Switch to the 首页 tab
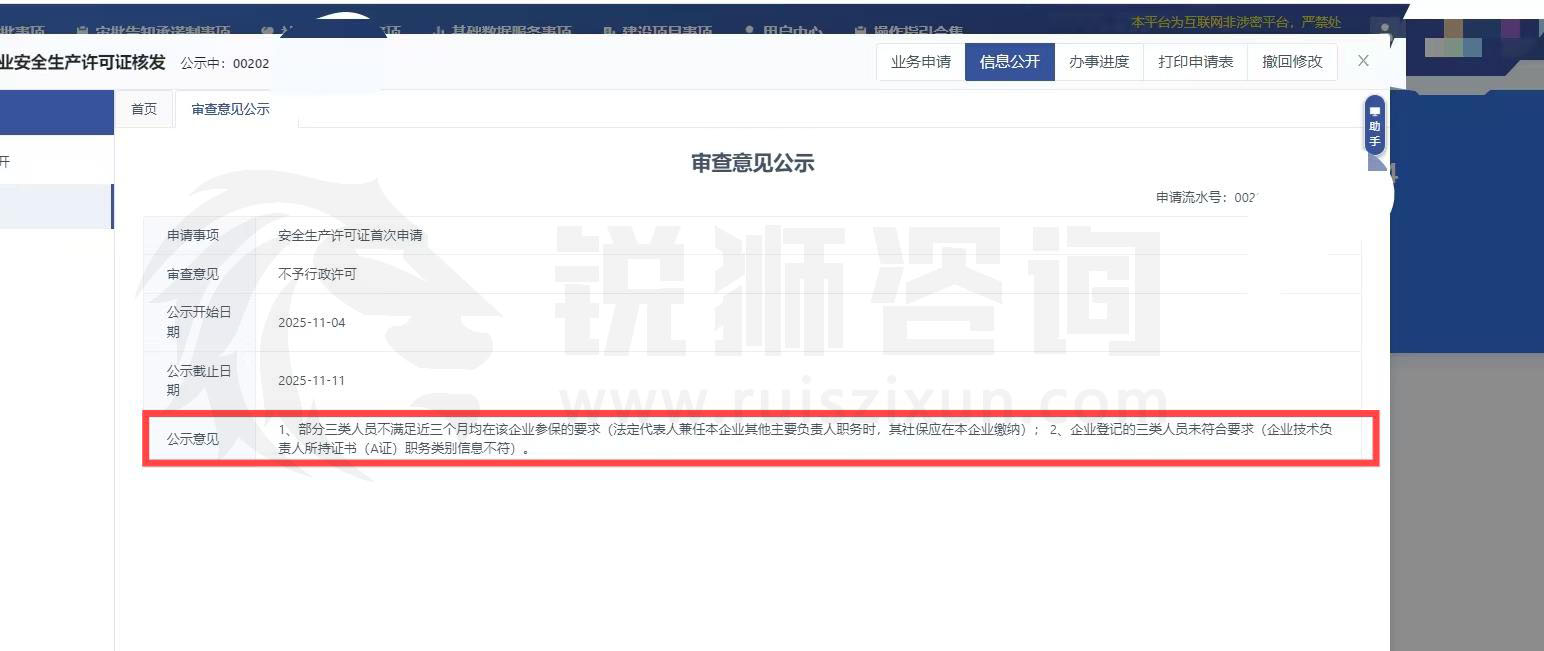 pos(144,109)
